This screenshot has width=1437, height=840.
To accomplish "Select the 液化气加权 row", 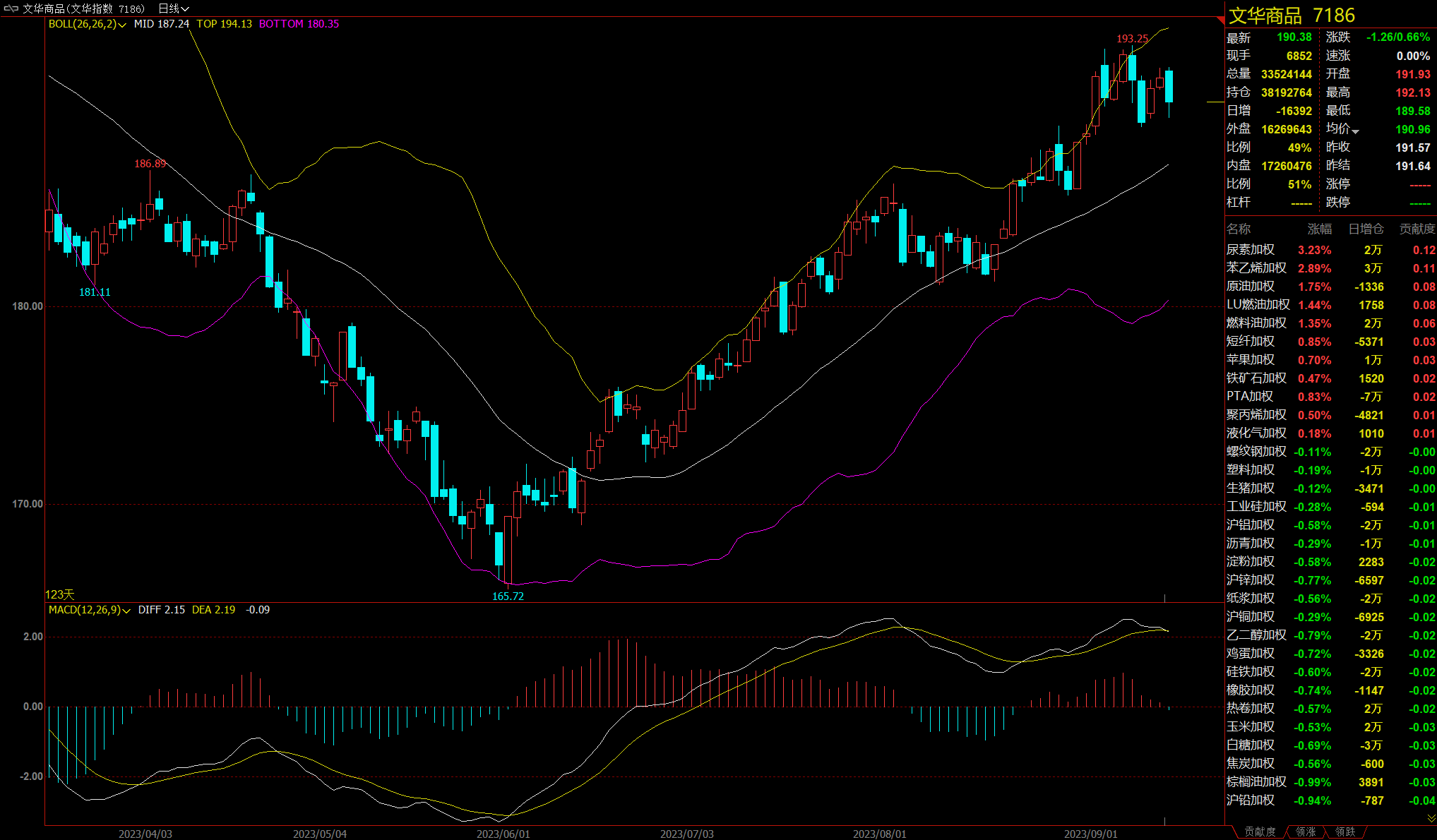I will coord(1331,433).
